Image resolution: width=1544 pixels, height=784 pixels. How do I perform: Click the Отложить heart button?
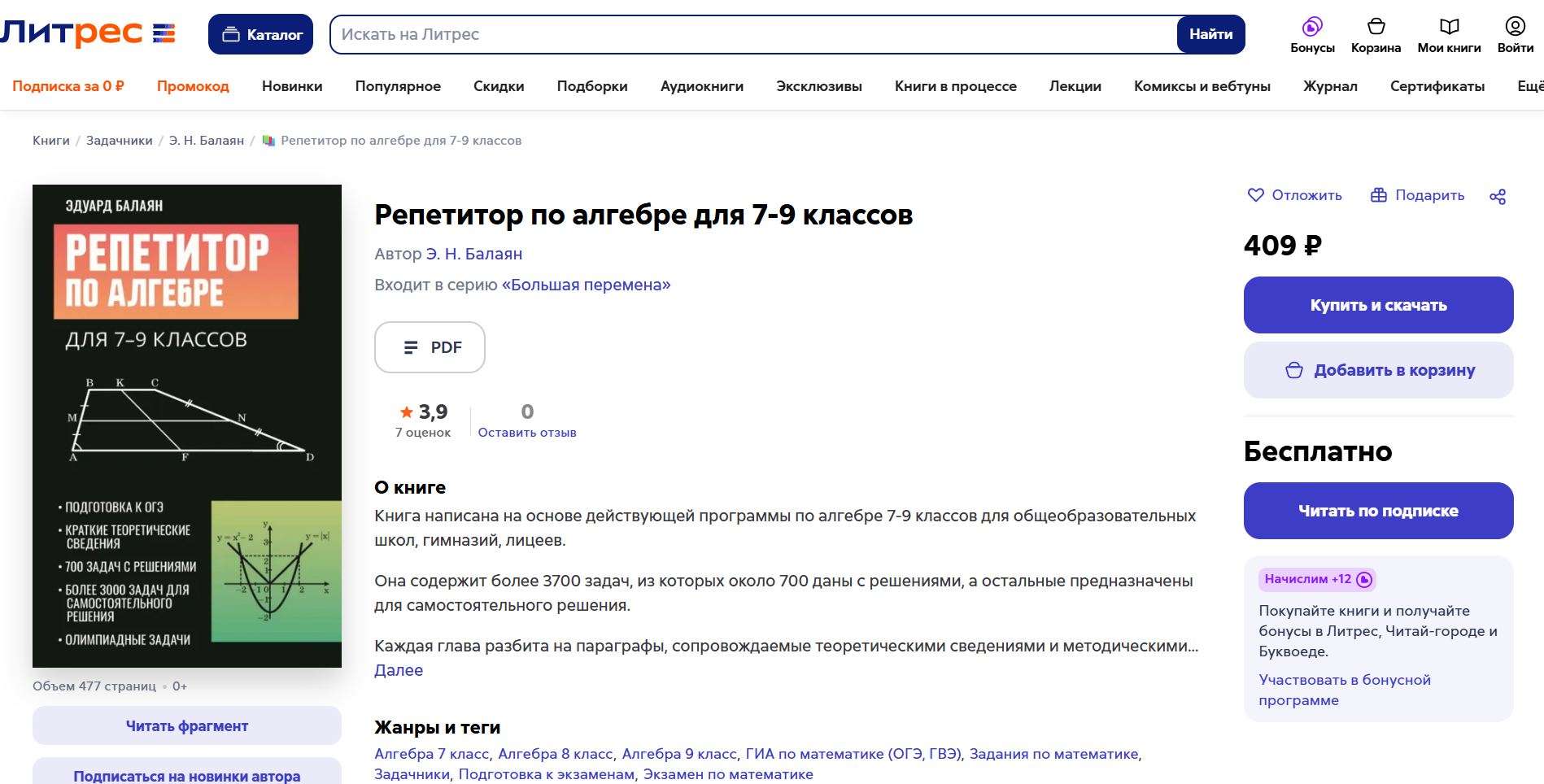(x=1294, y=195)
